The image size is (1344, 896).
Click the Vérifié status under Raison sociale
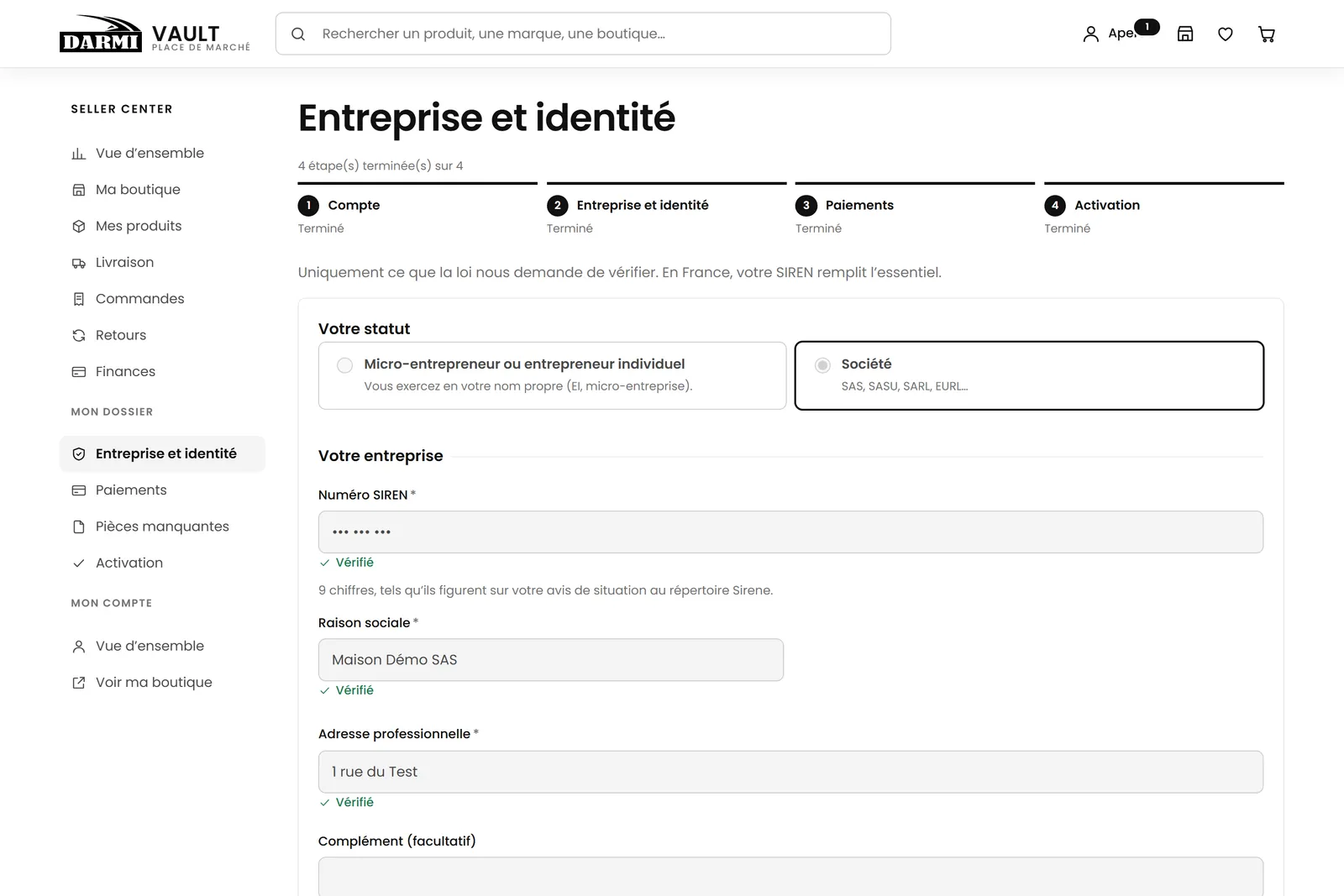(x=346, y=690)
